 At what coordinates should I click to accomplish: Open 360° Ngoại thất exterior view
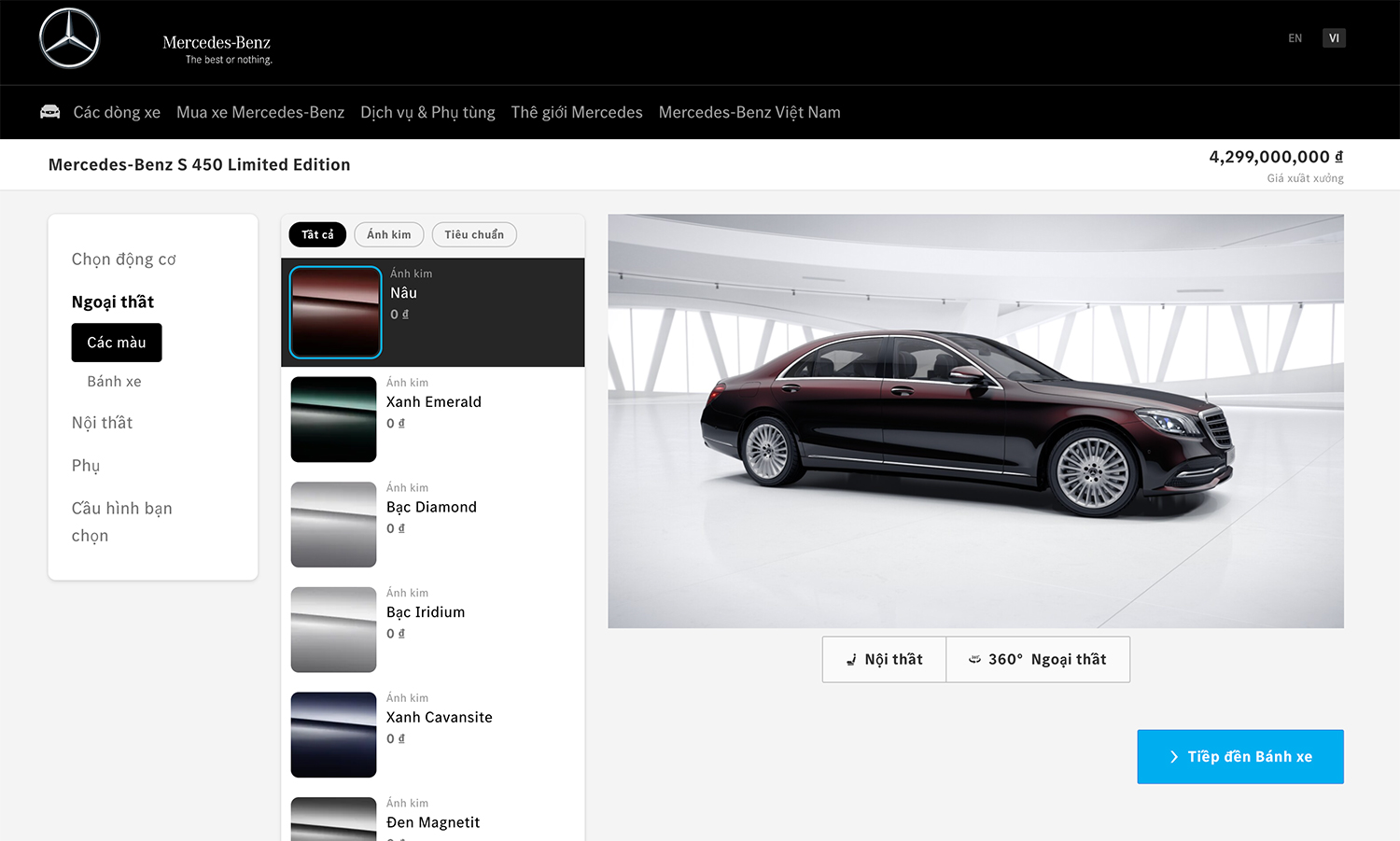(x=1038, y=660)
